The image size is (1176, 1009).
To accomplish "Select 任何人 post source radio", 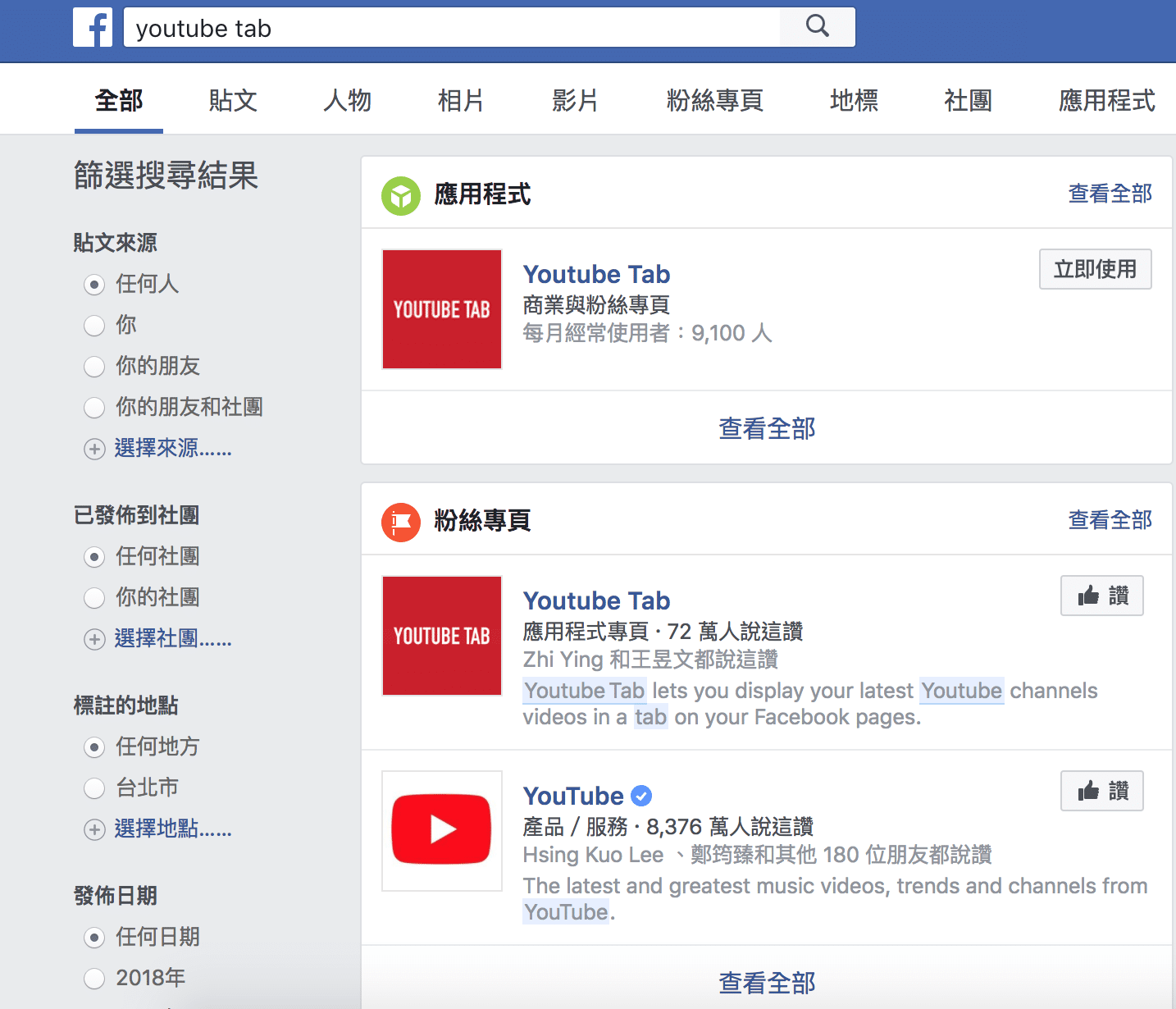I will [x=95, y=285].
